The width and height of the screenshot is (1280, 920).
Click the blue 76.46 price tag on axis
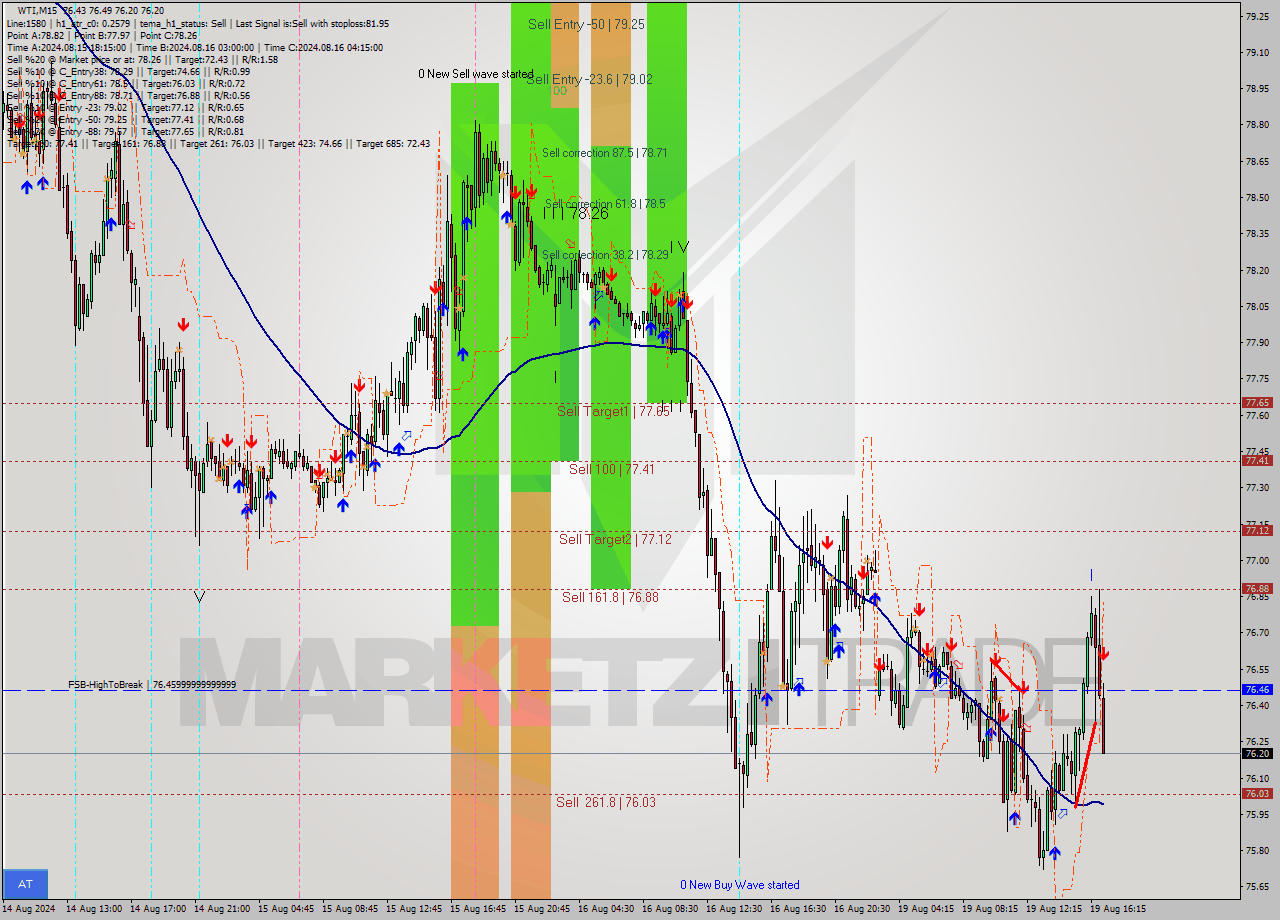pos(1257,690)
